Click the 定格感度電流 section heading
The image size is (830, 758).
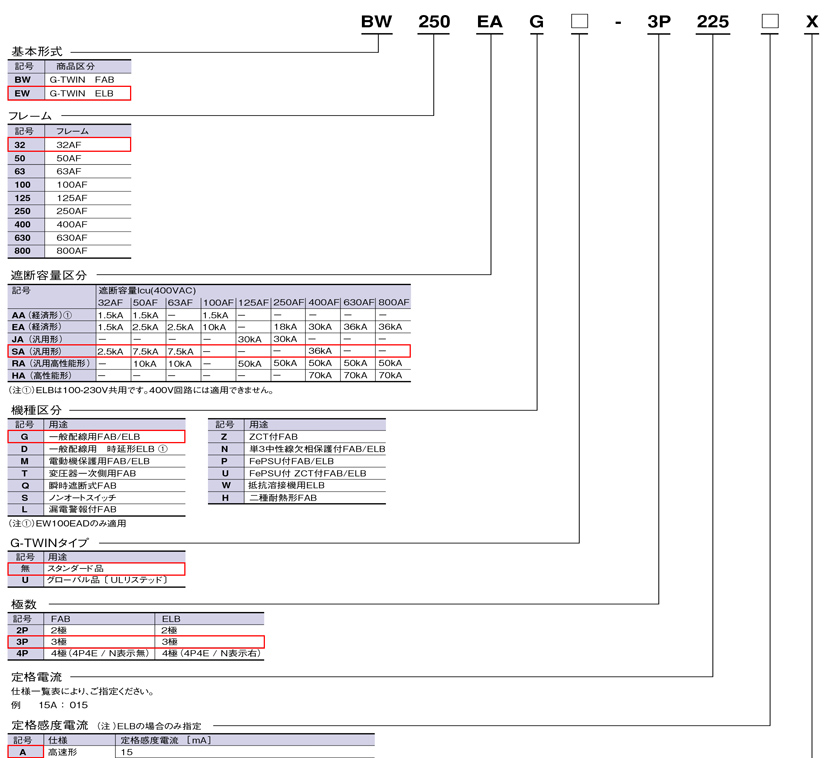click(x=50, y=725)
